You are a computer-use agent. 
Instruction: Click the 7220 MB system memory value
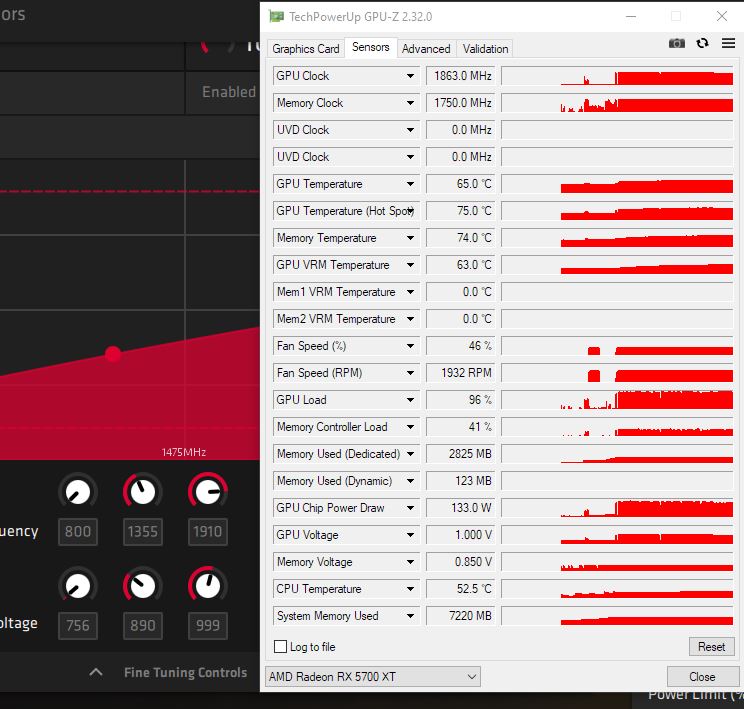click(x=461, y=616)
